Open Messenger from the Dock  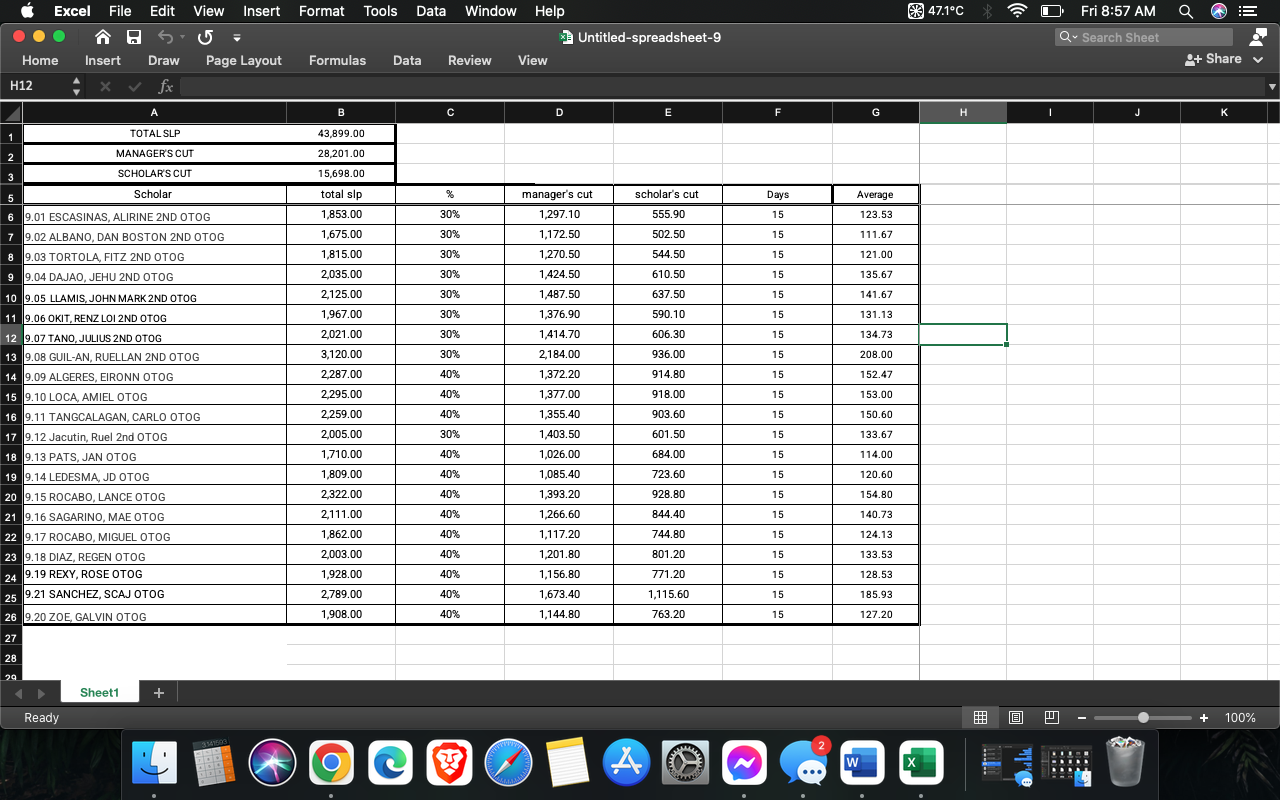coord(744,763)
